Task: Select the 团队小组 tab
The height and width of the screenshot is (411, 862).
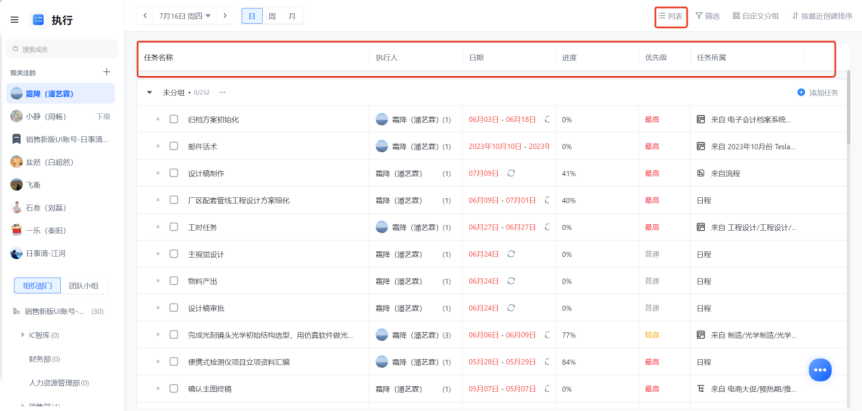Action: click(x=84, y=285)
